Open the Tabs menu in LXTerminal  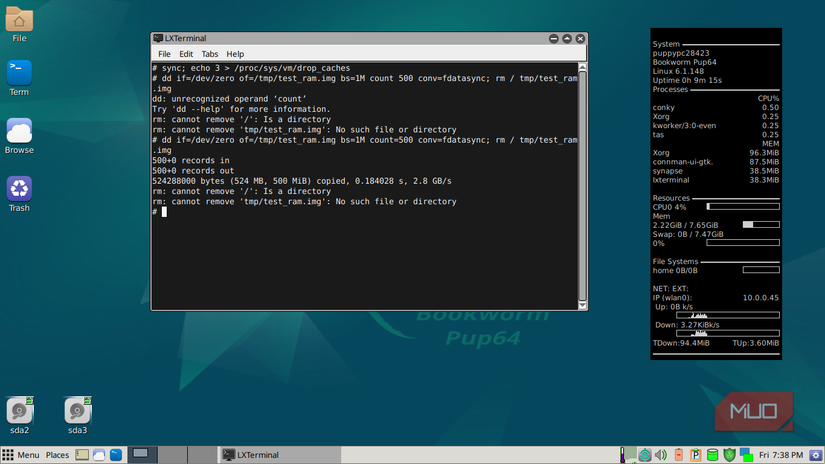click(209, 54)
